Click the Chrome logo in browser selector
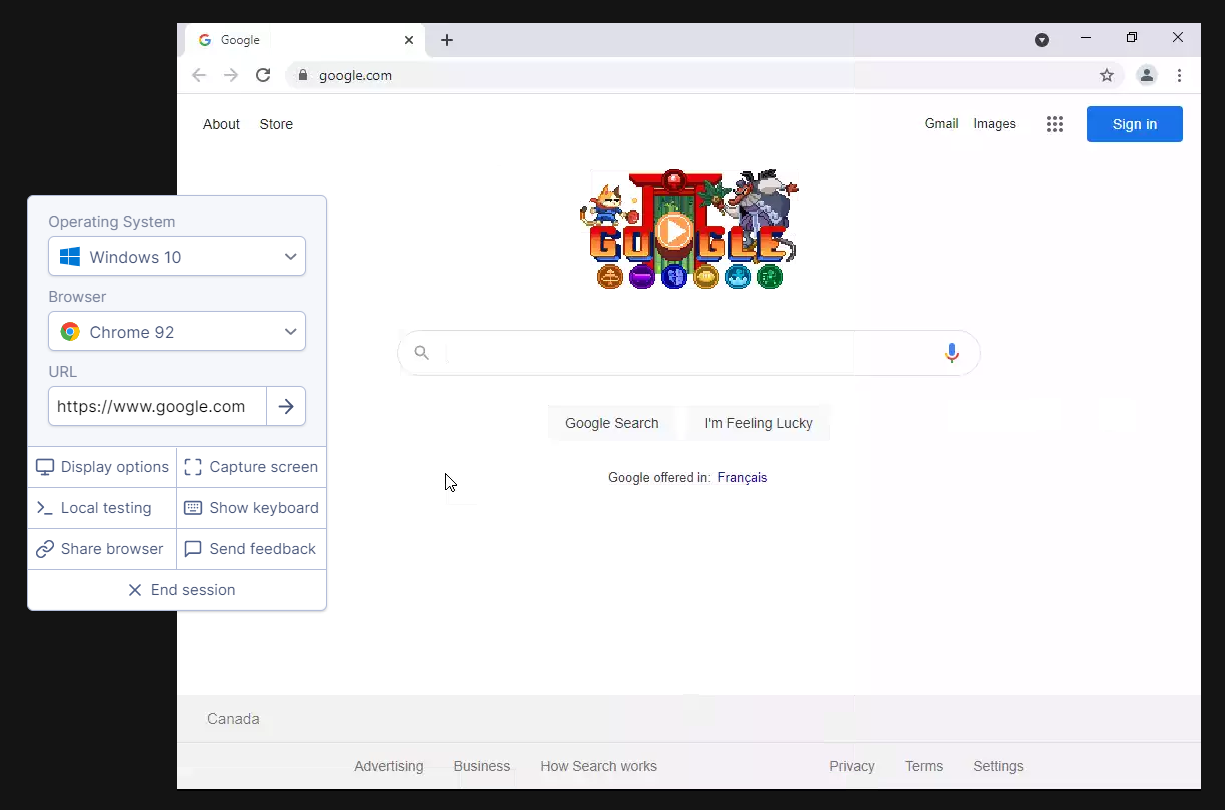This screenshot has height=810, width=1225. 70,332
